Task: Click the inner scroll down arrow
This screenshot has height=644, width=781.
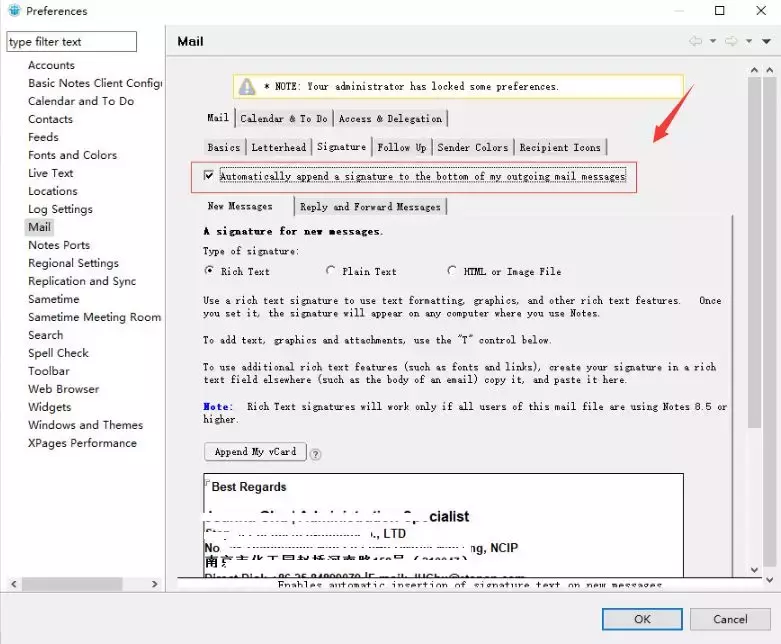Action: pos(754,569)
